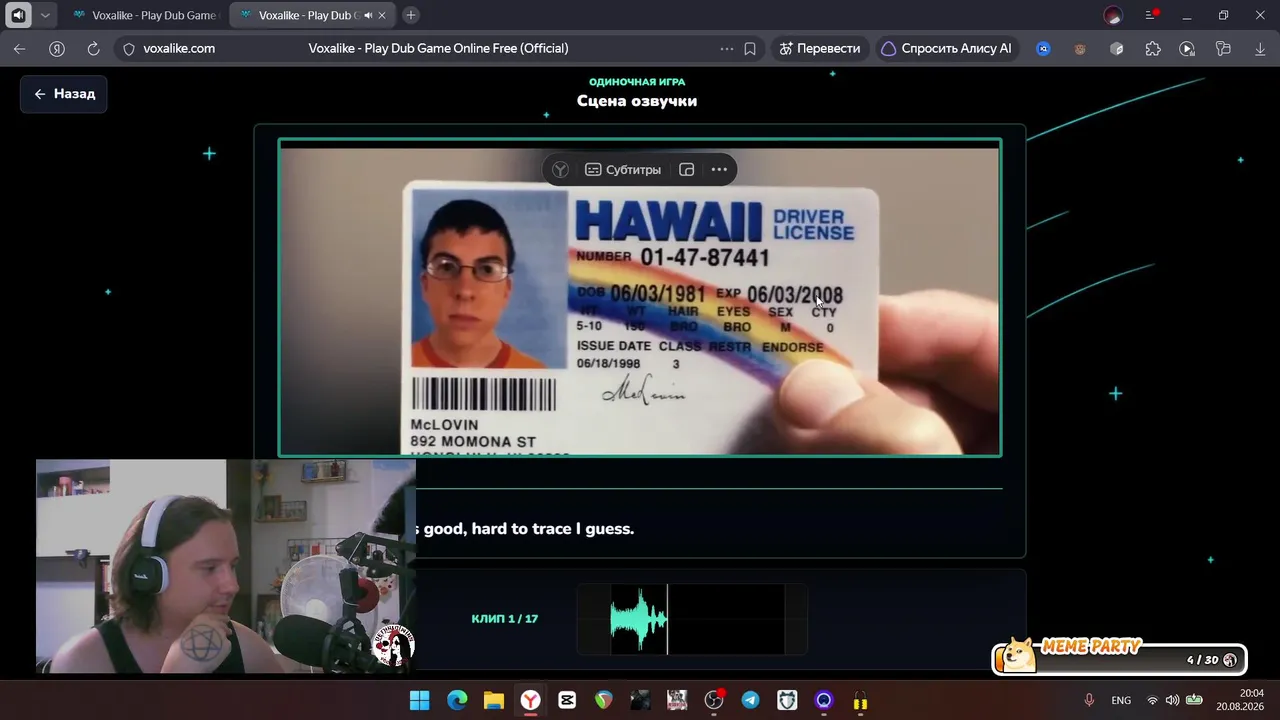Switch to the first Voxalike tab
Screen dimensions: 1280x720
point(145,15)
